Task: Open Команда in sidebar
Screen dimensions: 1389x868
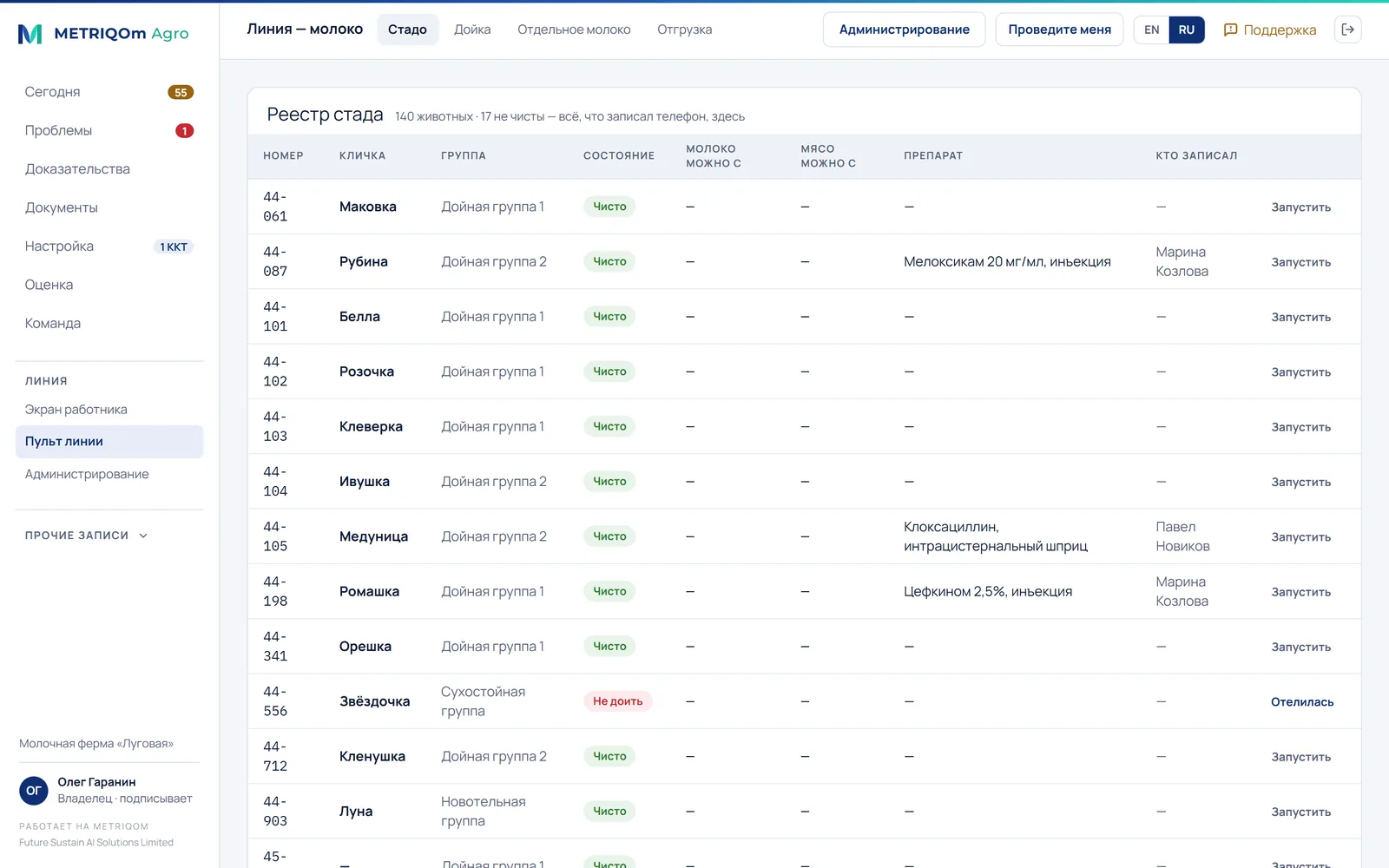Action: pos(109,323)
